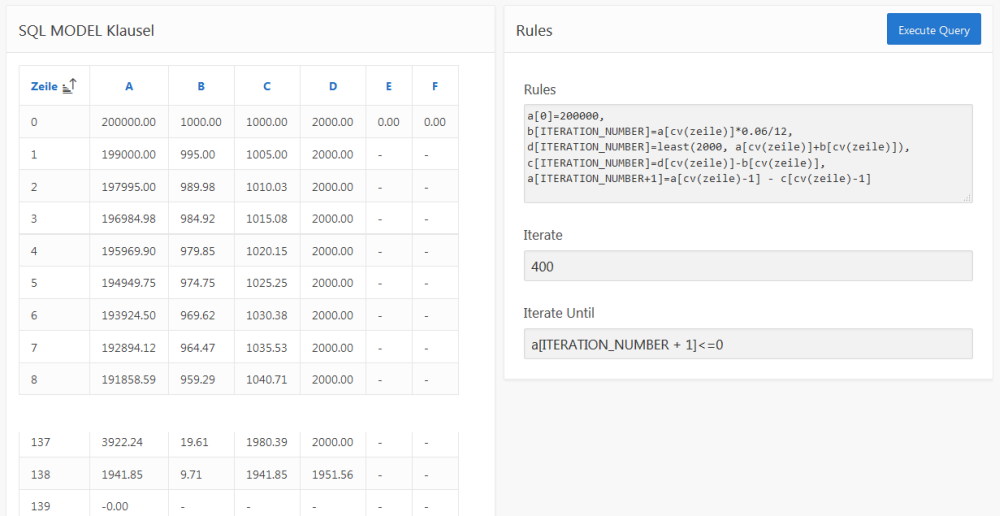Select cell value 19.61
The height and width of the screenshot is (516, 1000).
point(194,442)
